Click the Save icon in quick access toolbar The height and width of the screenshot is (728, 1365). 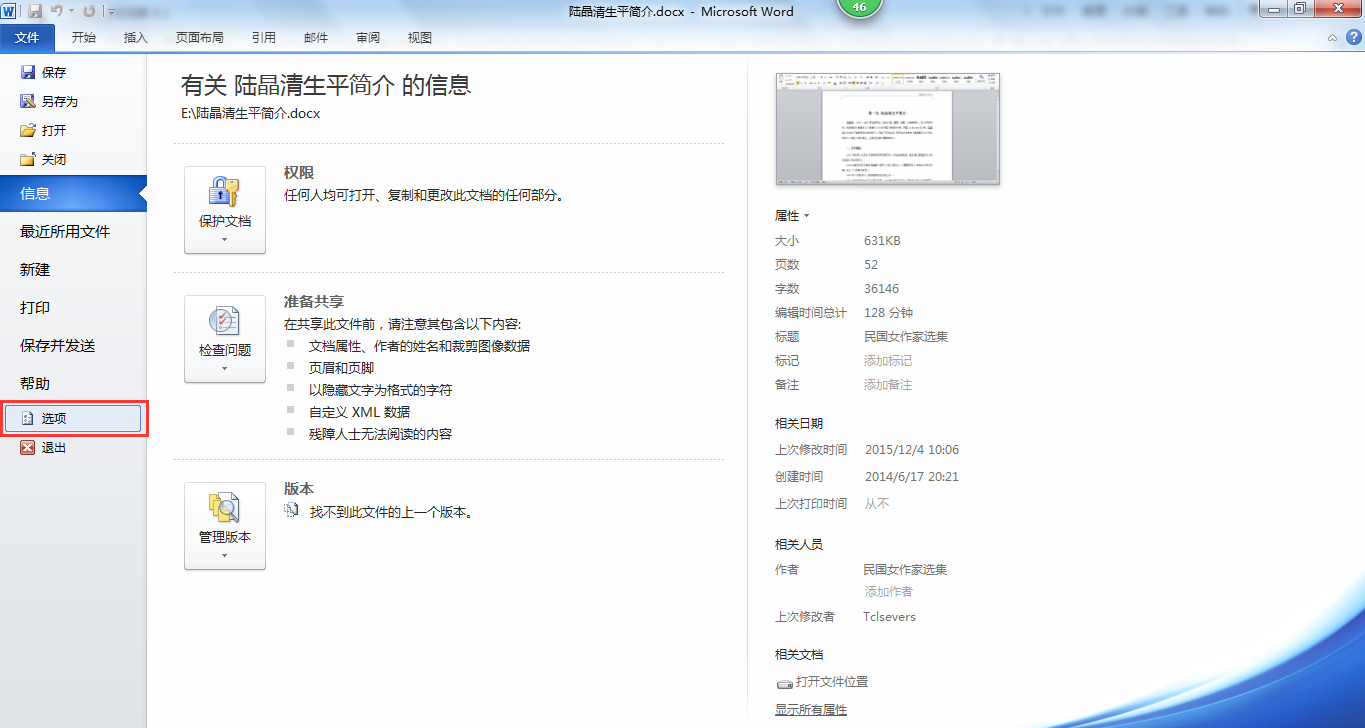click(x=35, y=11)
